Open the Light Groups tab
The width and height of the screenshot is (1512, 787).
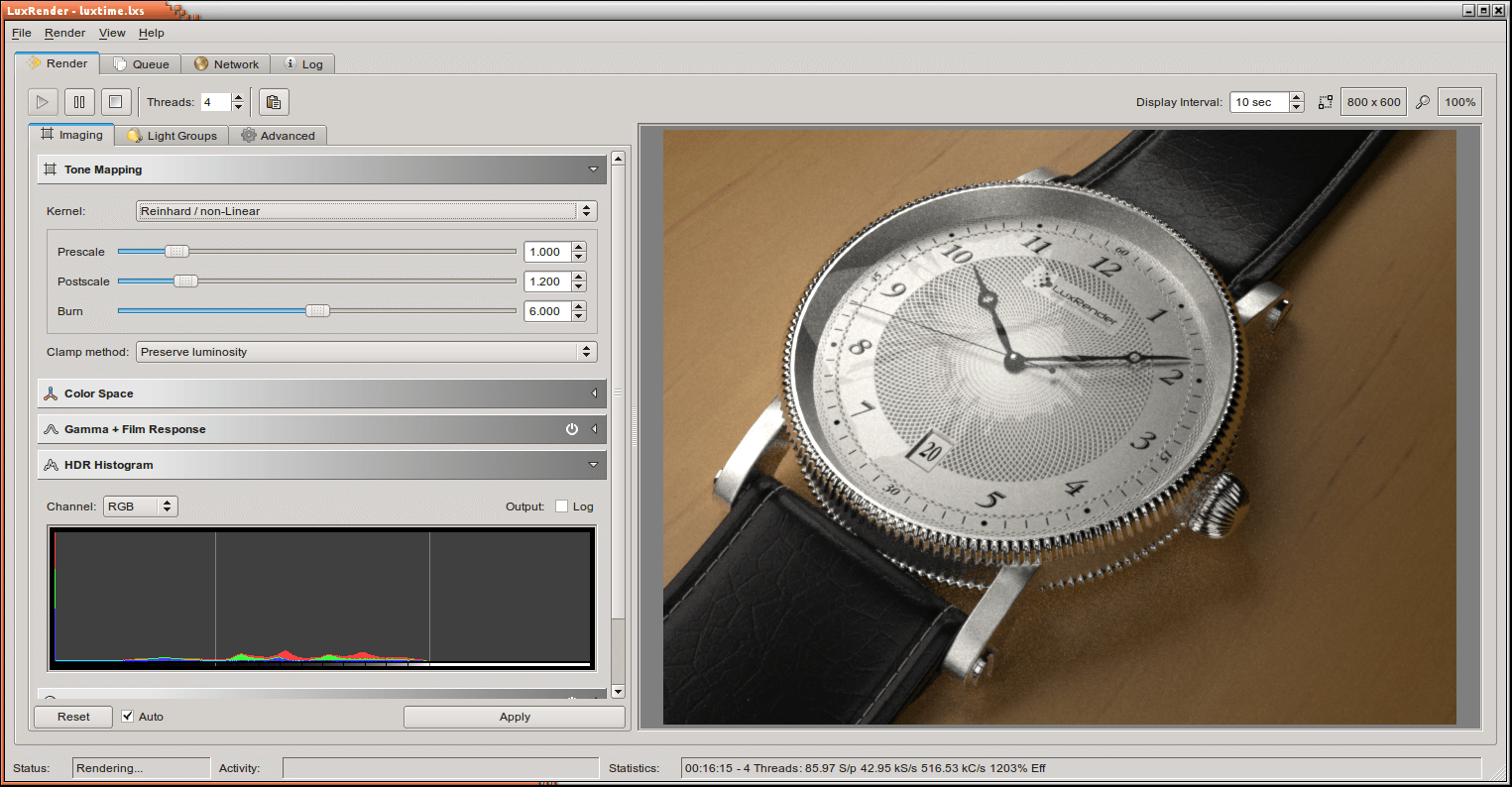point(172,136)
